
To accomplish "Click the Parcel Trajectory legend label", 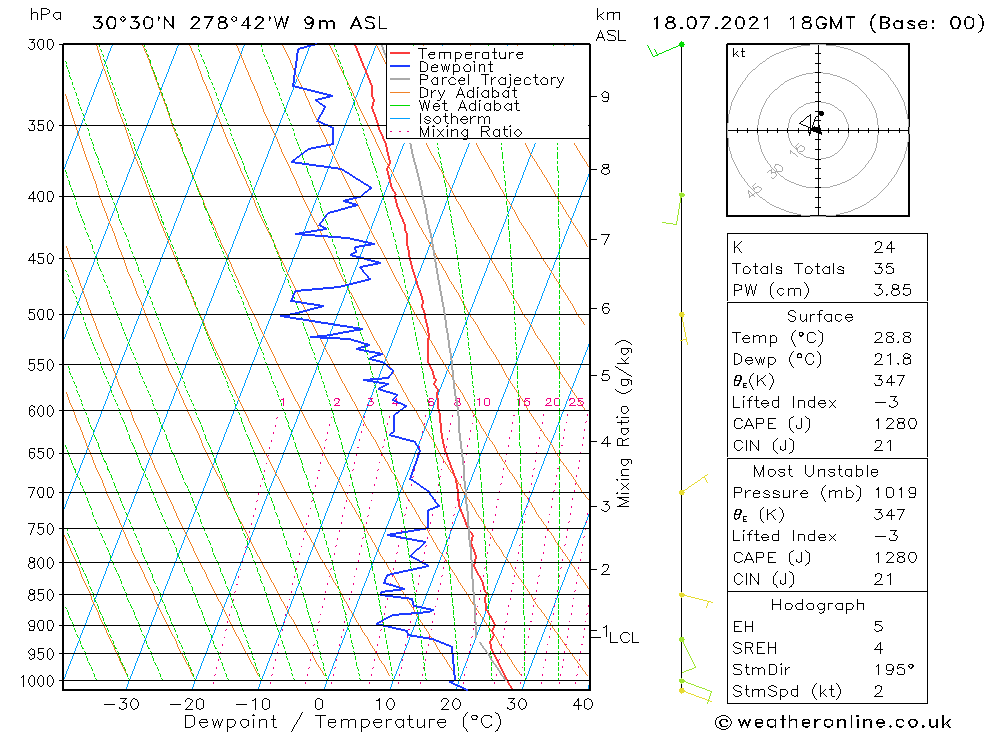I will pyautogui.click(x=492, y=80).
